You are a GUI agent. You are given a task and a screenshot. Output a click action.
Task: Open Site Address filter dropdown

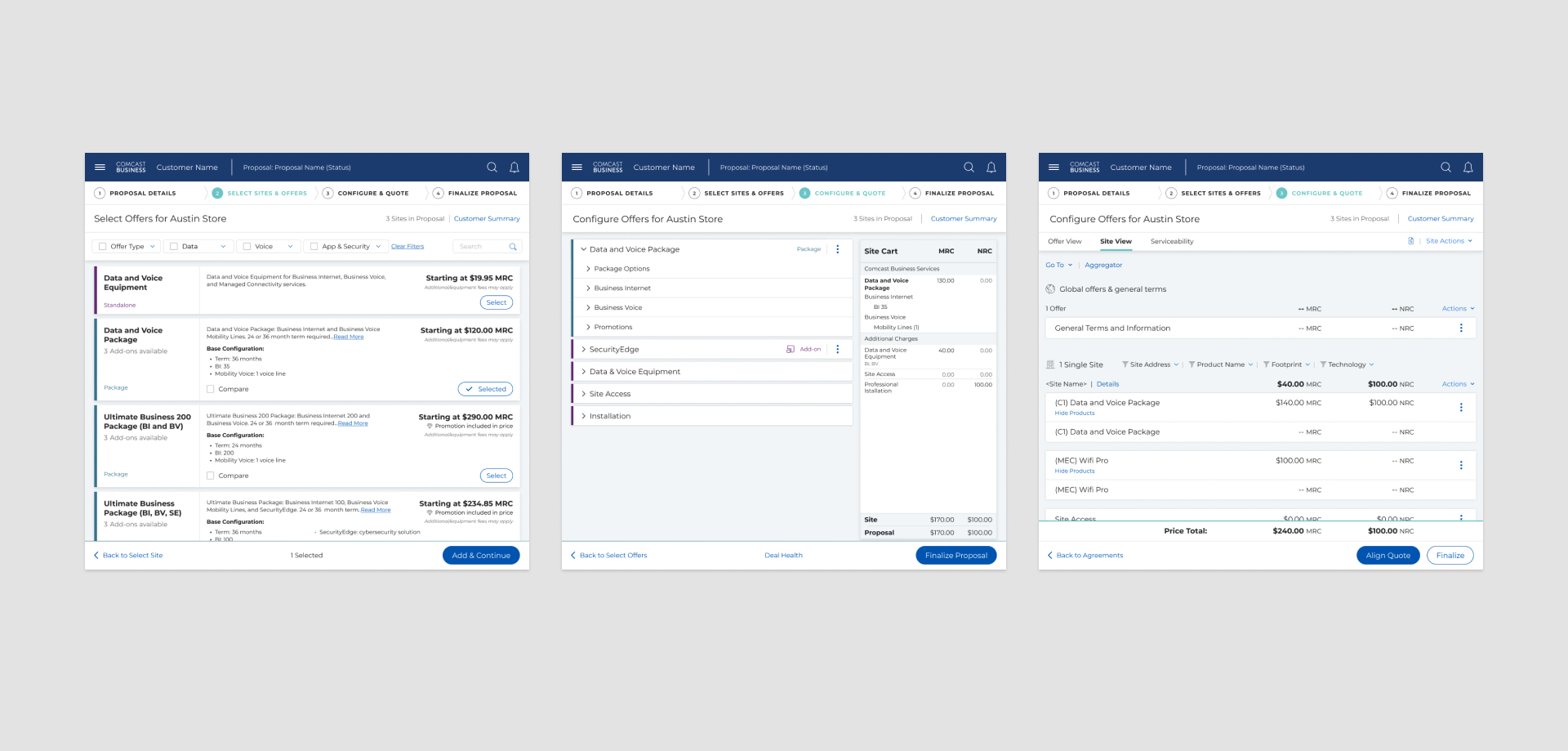pos(1151,364)
